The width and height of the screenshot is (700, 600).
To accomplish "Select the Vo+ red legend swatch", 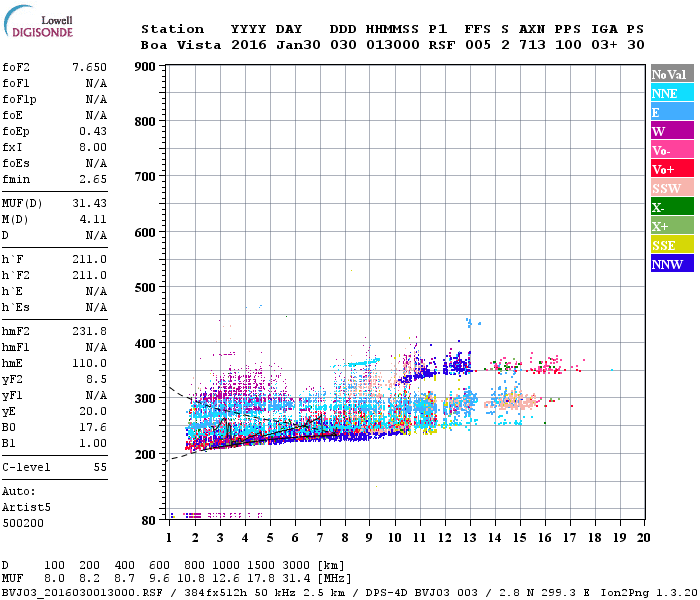I will pos(672,169).
